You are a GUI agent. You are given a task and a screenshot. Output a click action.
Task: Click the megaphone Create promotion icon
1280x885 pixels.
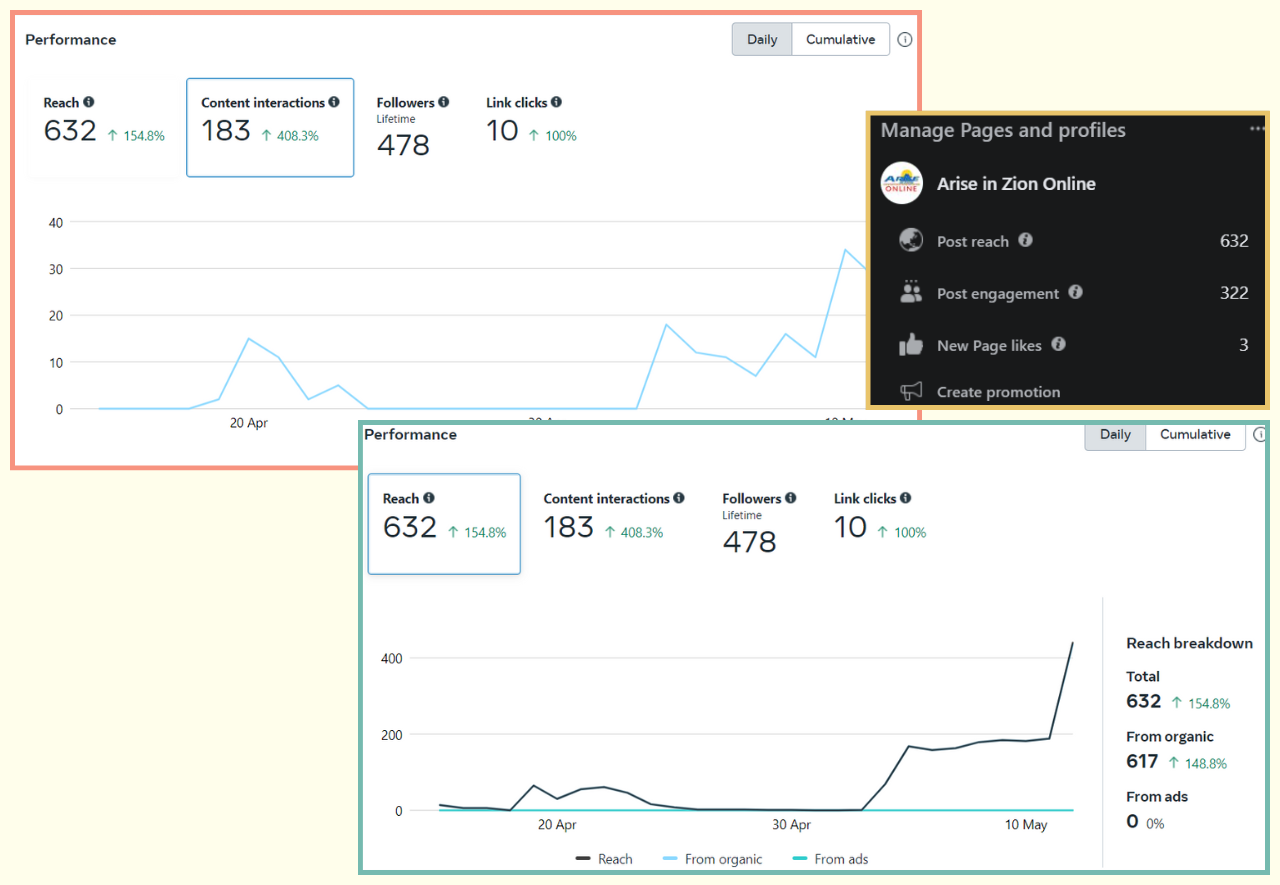[911, 391]
